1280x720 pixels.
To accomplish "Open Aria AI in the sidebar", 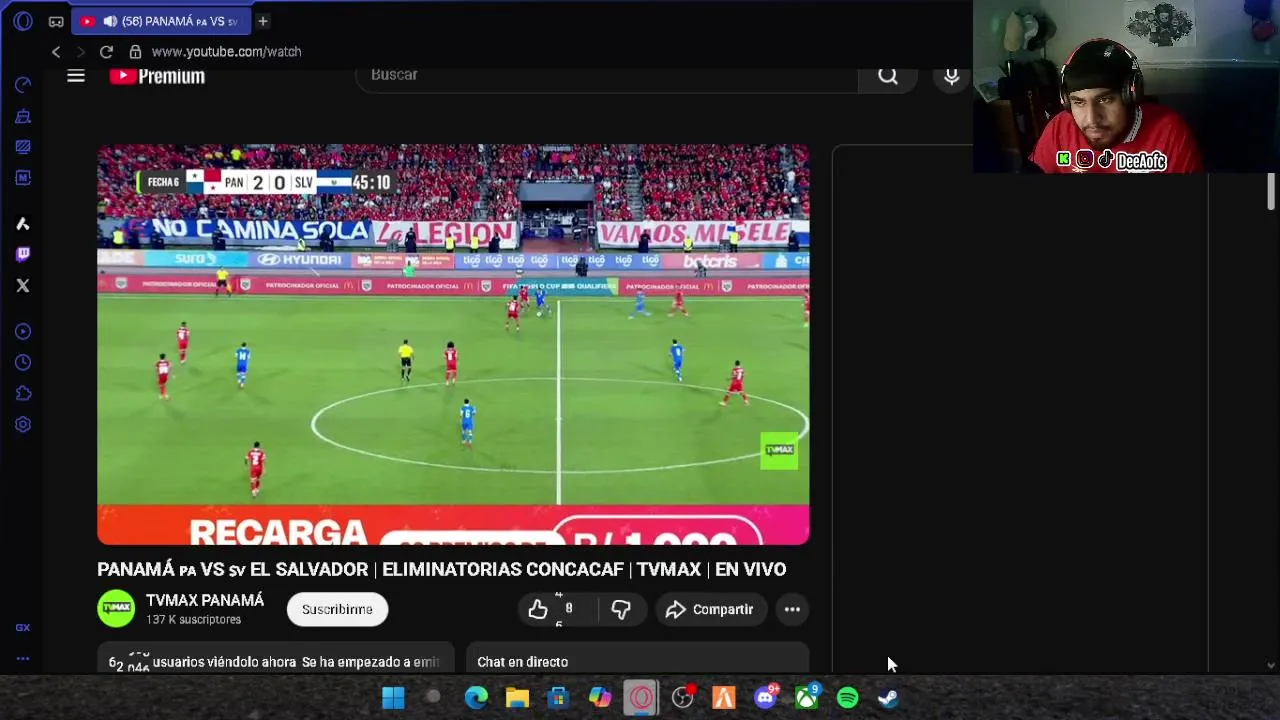I will pyautogui.click(x=23, y=224).
